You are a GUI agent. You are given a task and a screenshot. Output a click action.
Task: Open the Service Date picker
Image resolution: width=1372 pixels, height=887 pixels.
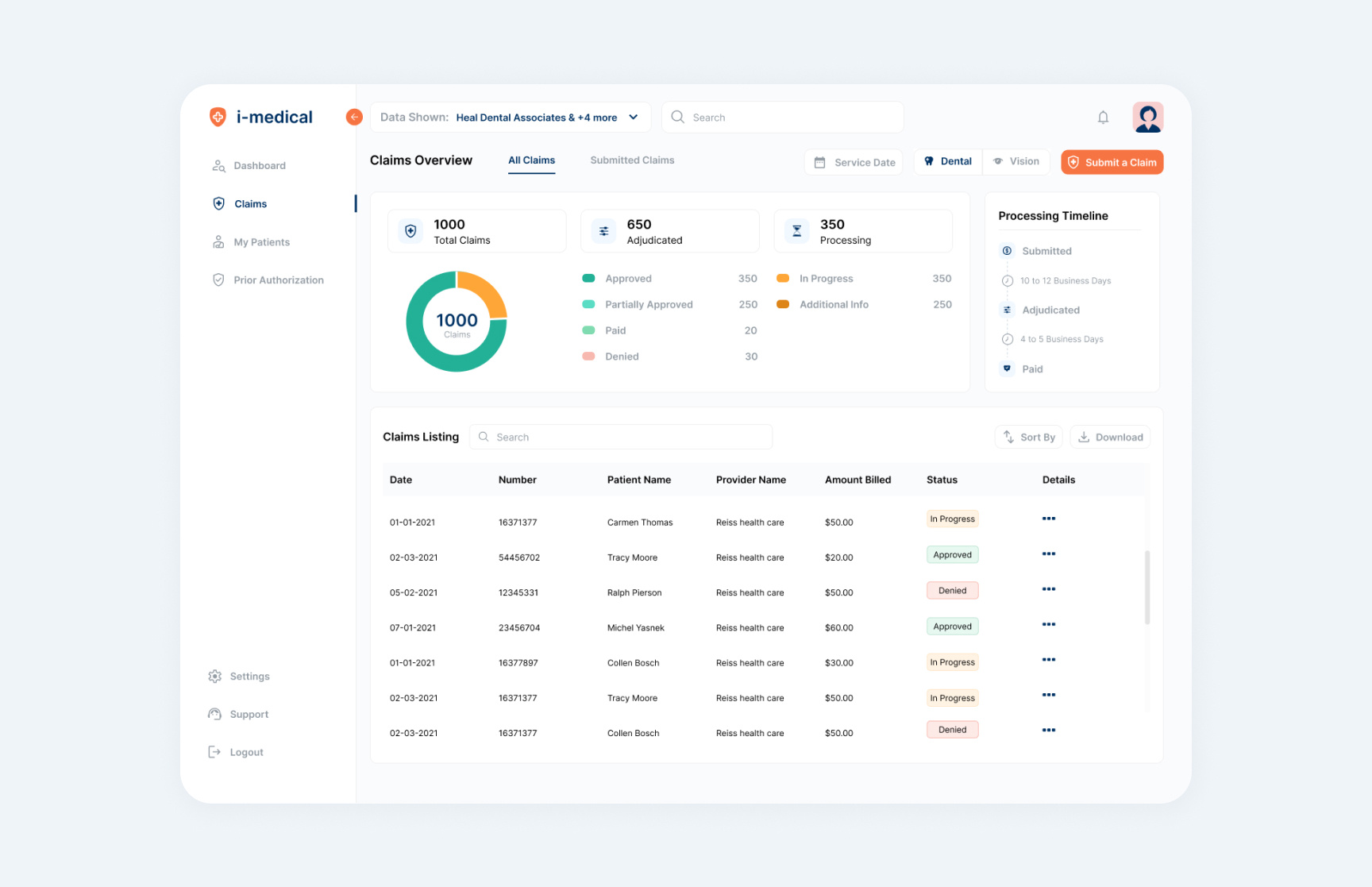click(854, 162)
